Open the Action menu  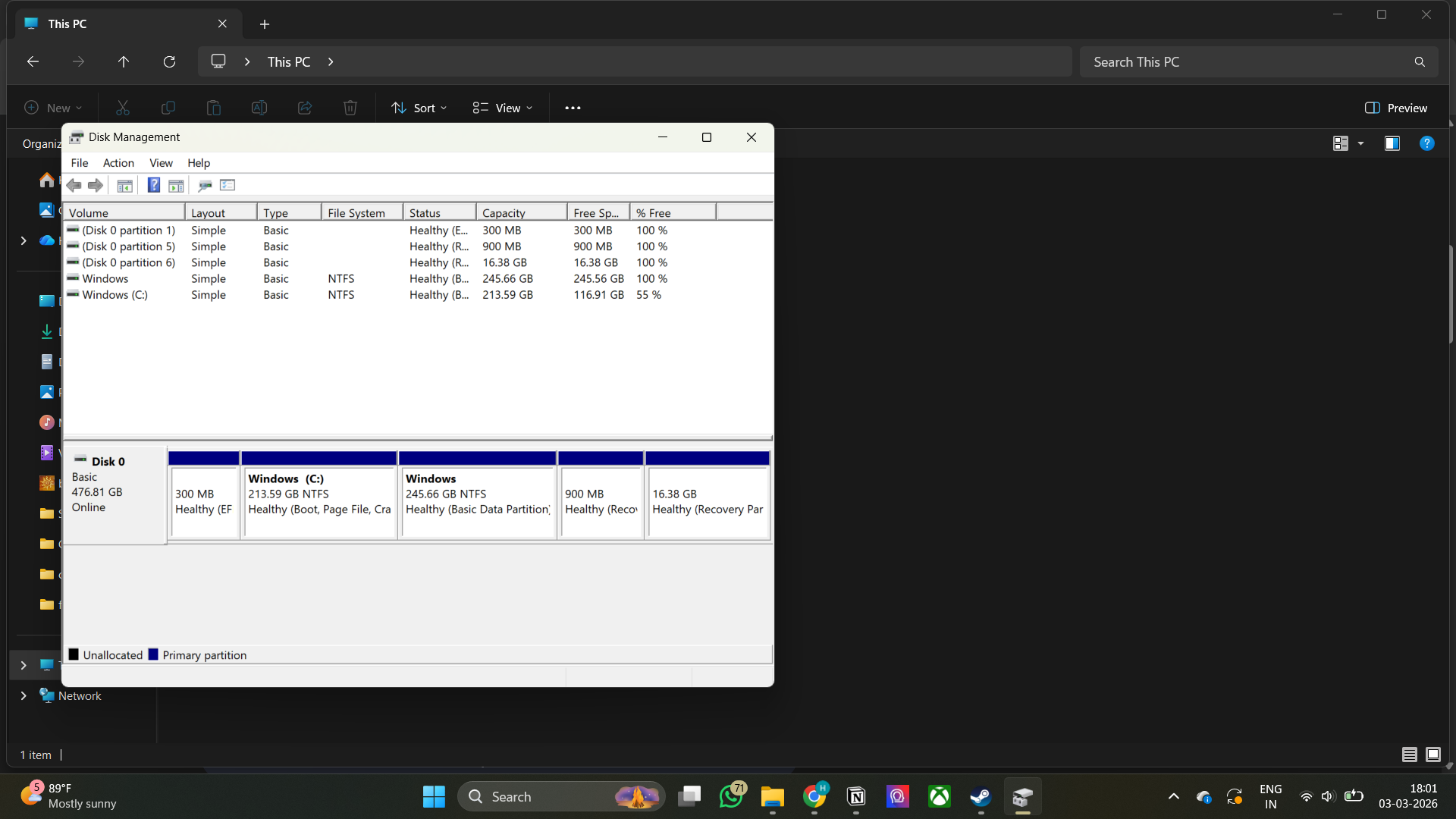(118, 163)
